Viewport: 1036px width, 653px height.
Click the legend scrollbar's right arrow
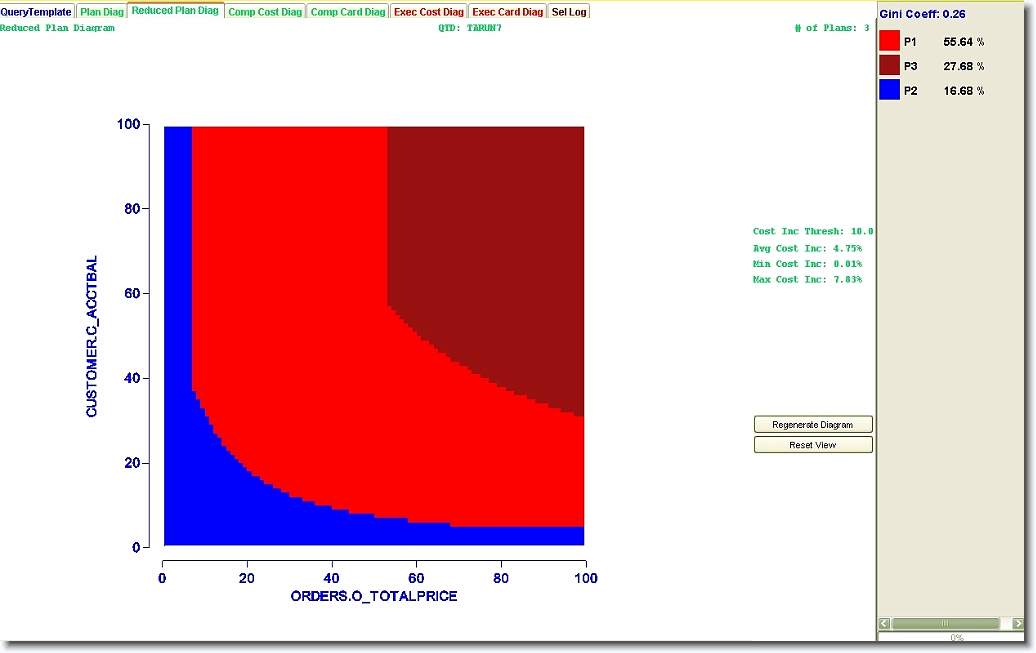(x=1018, y=624)
